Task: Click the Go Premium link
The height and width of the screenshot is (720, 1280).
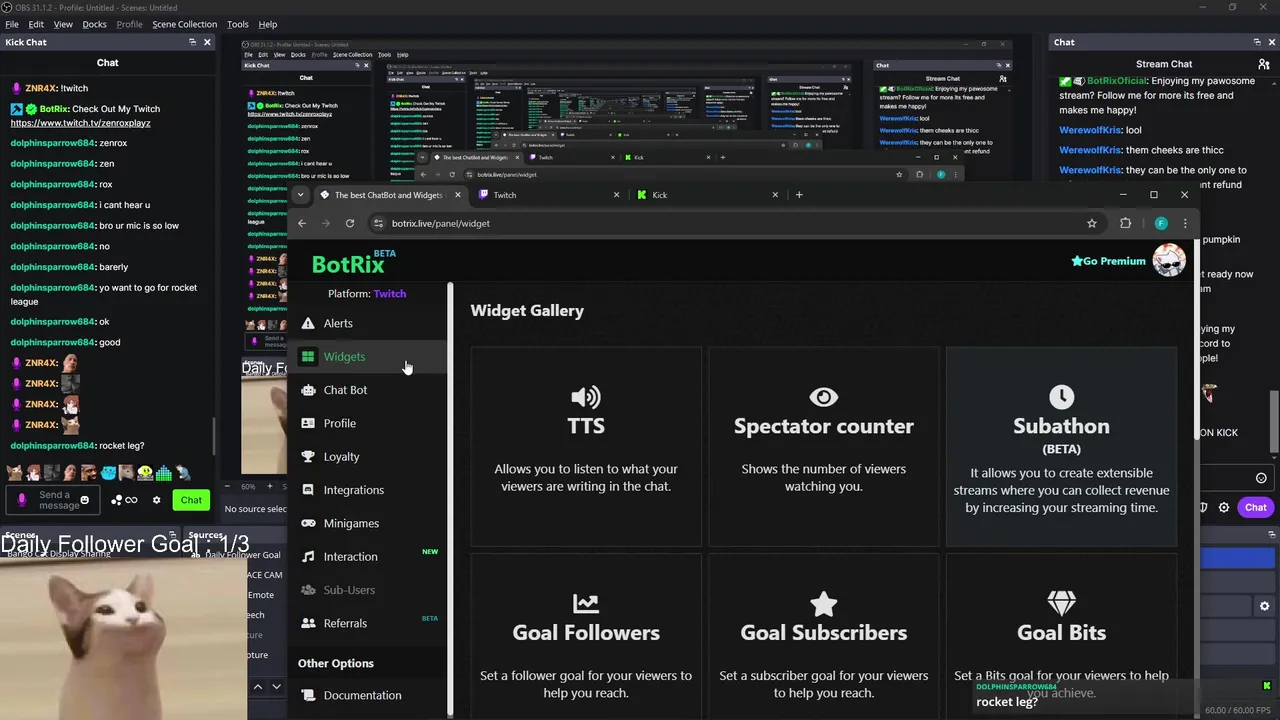Action: (1108, 261)
